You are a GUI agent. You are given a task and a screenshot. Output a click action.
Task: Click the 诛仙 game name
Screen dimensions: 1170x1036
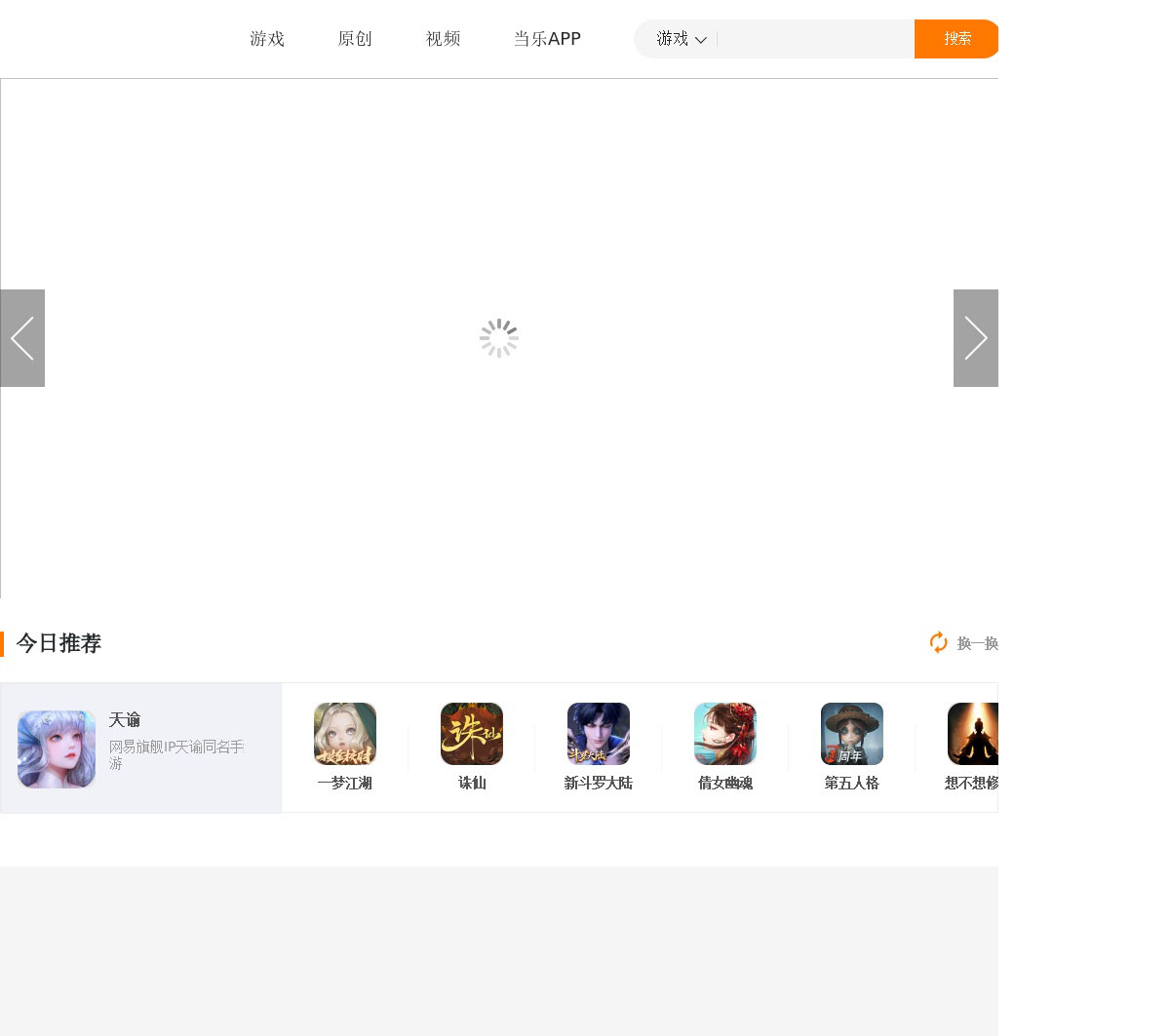click(x=472, y=783)
